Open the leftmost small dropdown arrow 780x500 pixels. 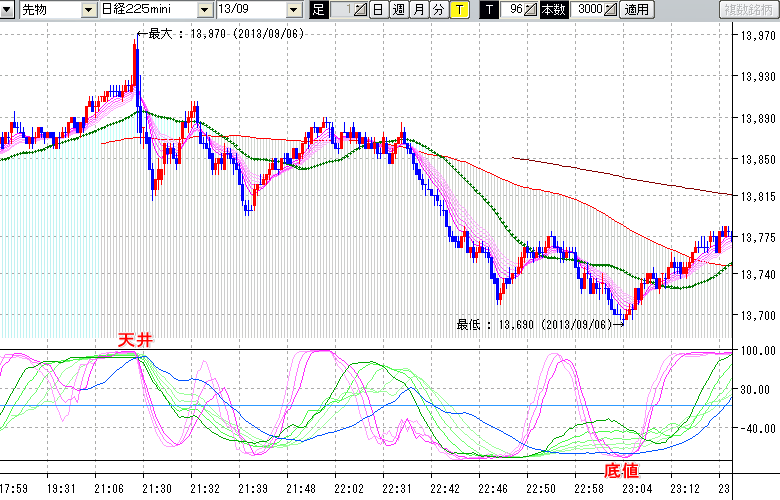8,10
